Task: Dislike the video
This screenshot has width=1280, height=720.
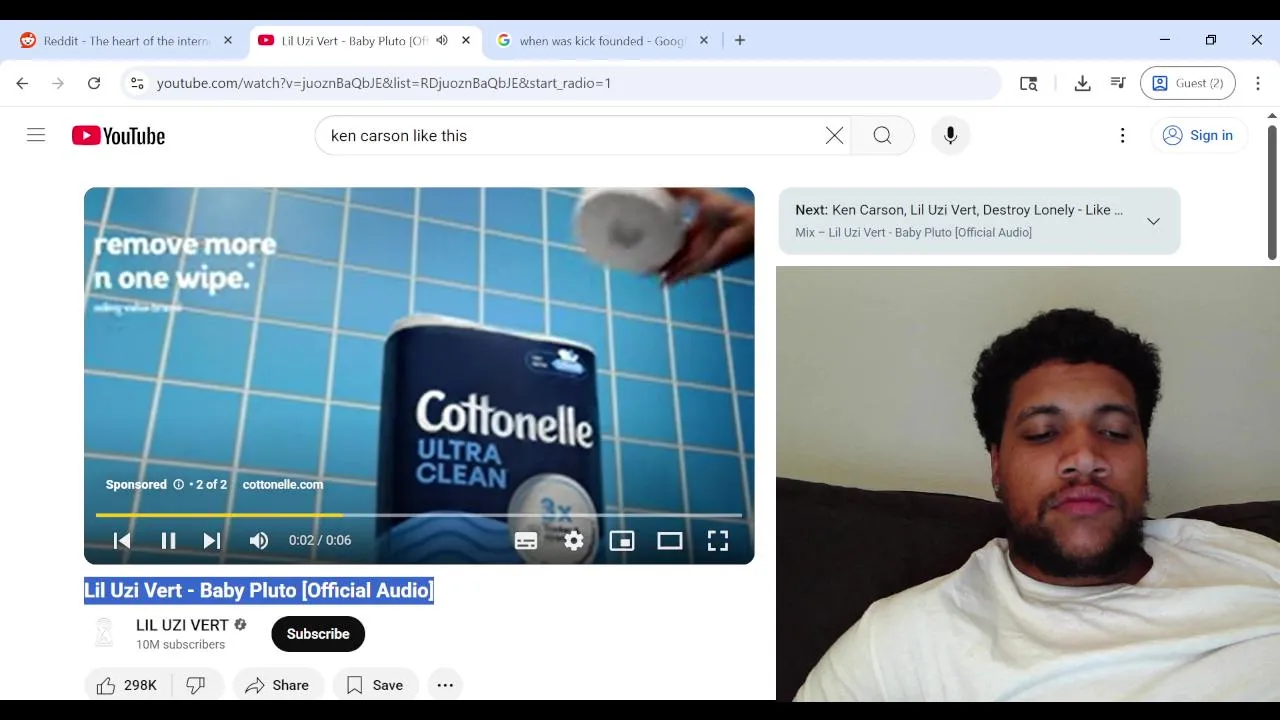Action: [x=198, y=685]
